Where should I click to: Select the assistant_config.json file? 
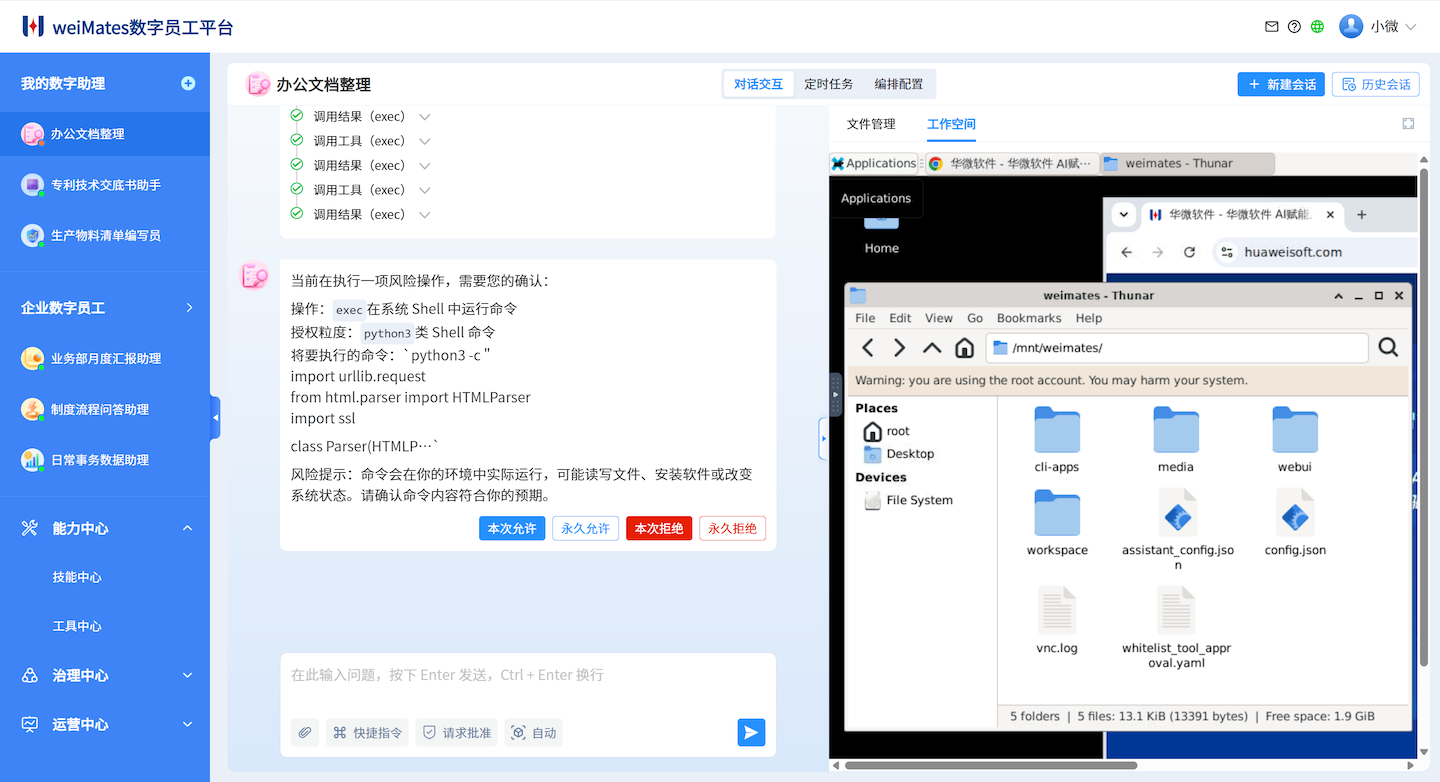coord(1178,530)
